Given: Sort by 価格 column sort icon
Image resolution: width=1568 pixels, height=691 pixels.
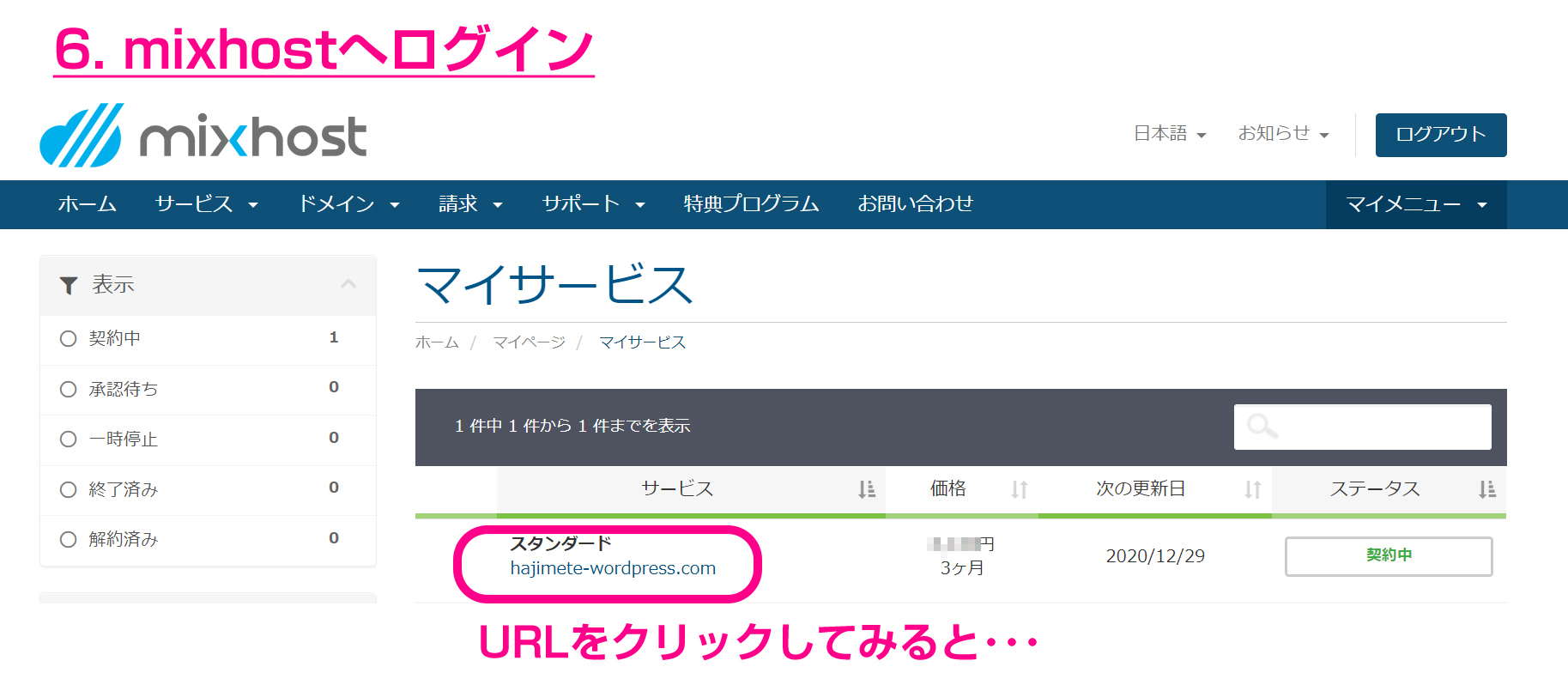Looking at the screenshot, I should pos(1020,489).
